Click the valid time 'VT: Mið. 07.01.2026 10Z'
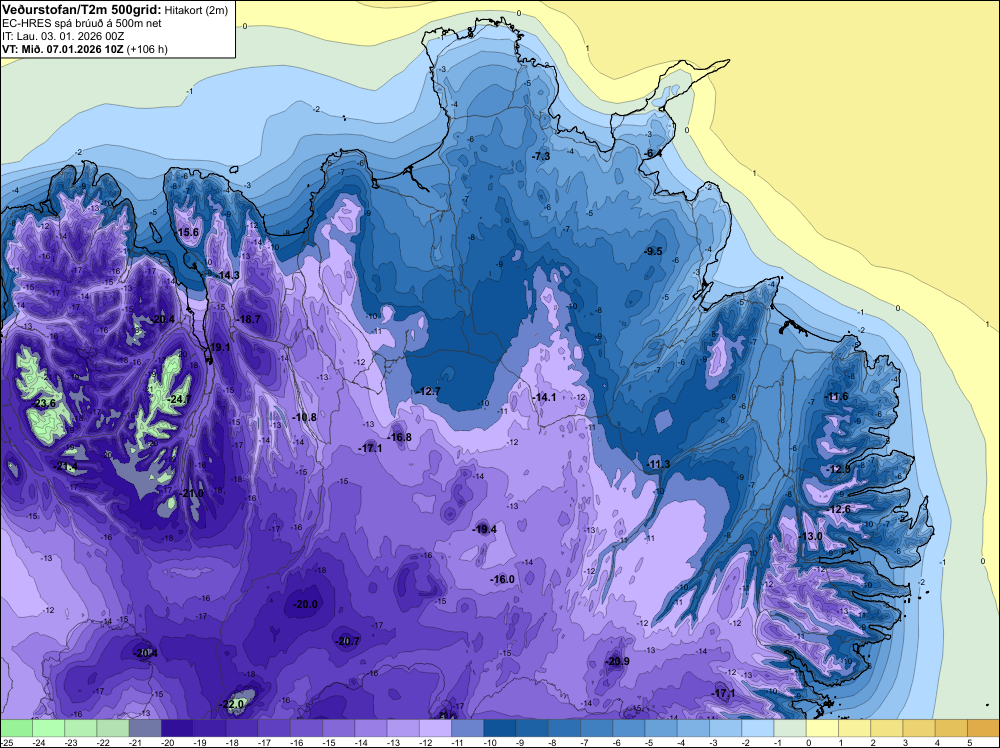 pos(62,49)
